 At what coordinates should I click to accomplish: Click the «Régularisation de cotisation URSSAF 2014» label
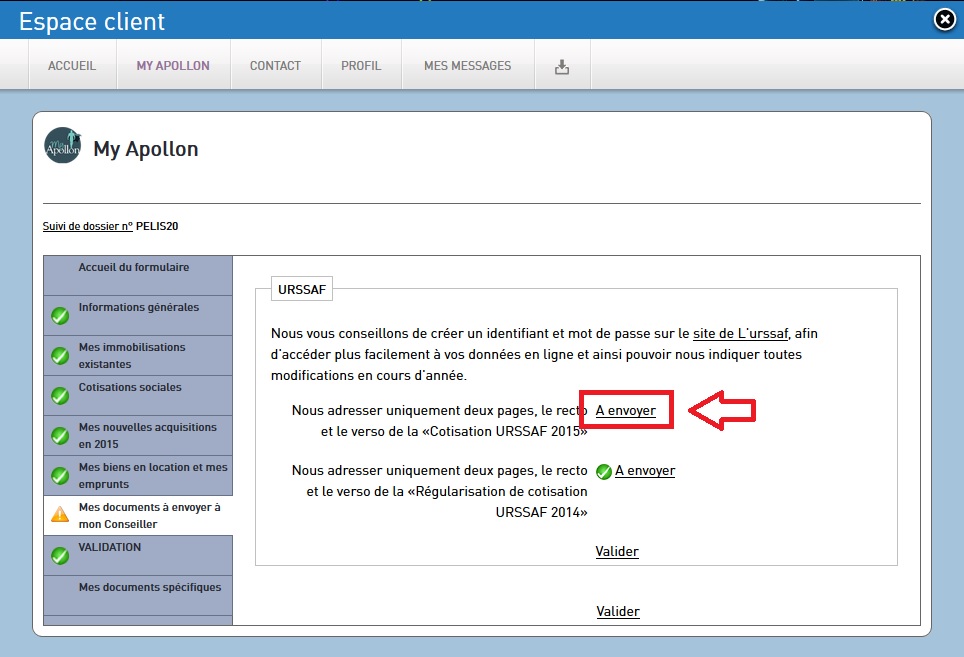point(440,492)
